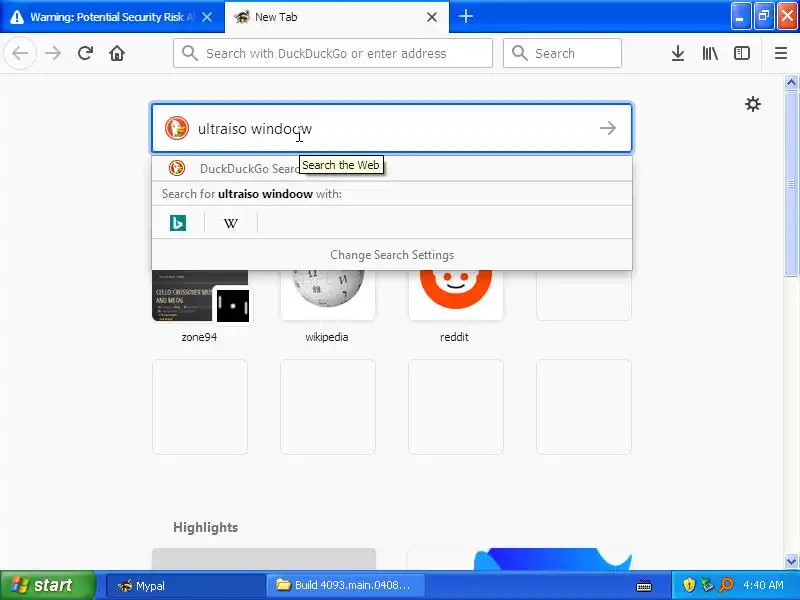
Task: Open the Windows start menu
Action: pos(47,585)
